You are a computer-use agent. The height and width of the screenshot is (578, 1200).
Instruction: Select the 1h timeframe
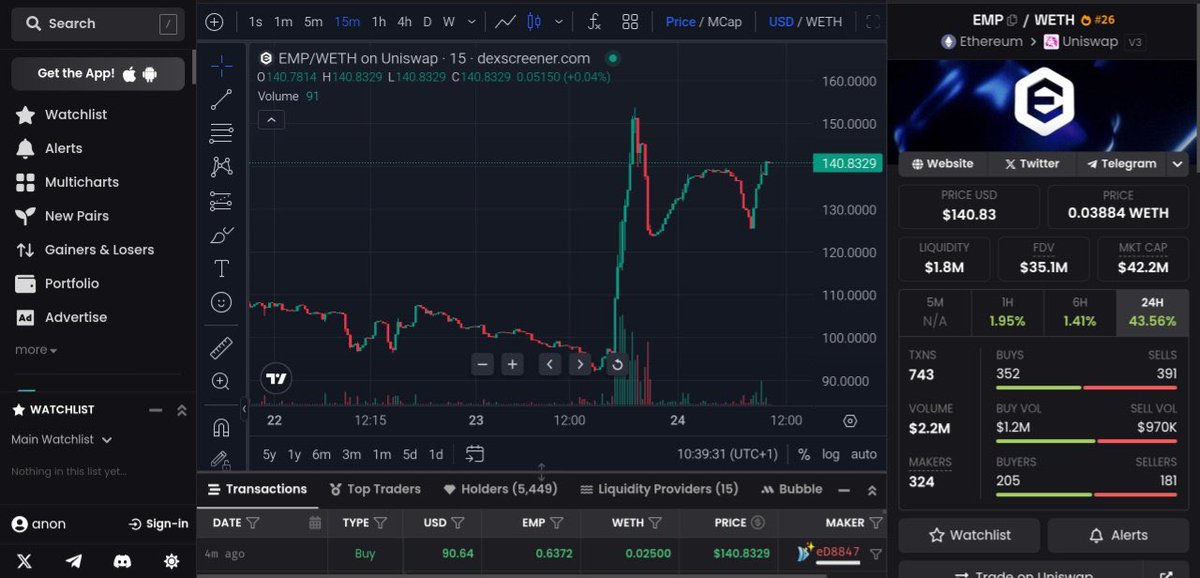coord(378,21)
